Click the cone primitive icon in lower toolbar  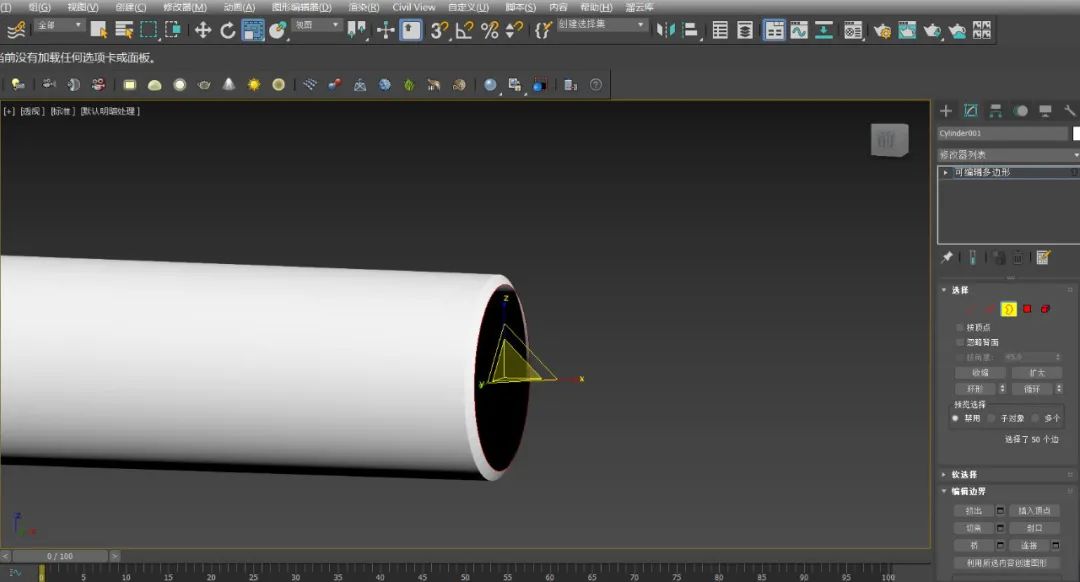click(229, 84)
